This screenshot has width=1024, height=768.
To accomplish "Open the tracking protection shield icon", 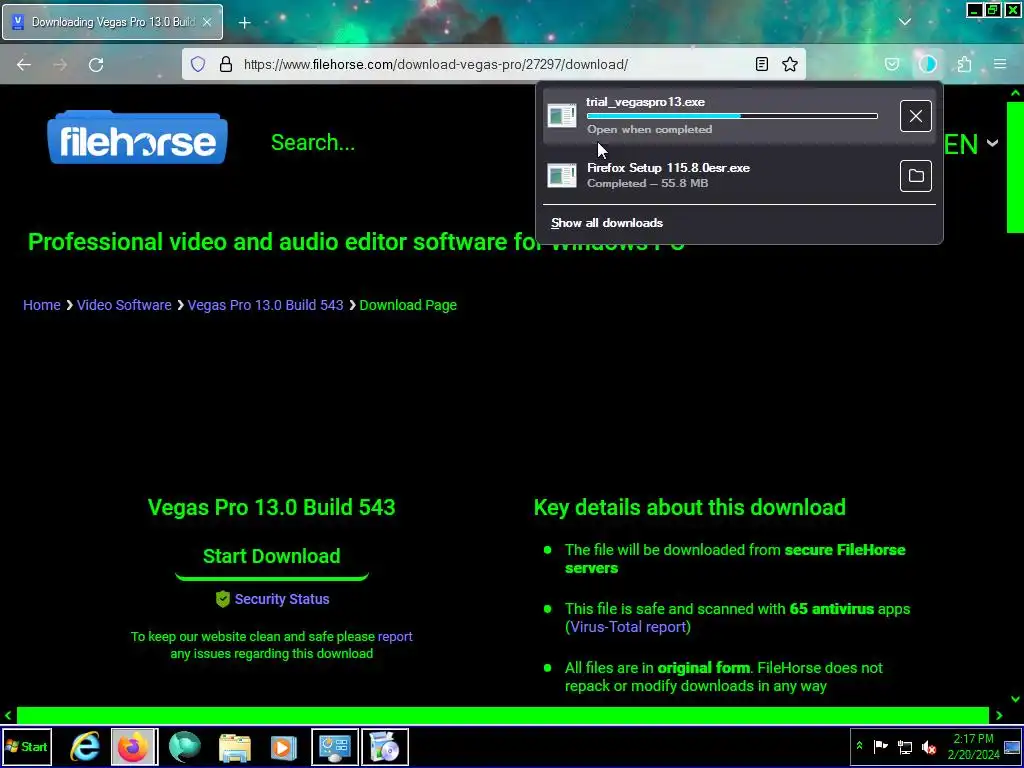I will [198, 64].
